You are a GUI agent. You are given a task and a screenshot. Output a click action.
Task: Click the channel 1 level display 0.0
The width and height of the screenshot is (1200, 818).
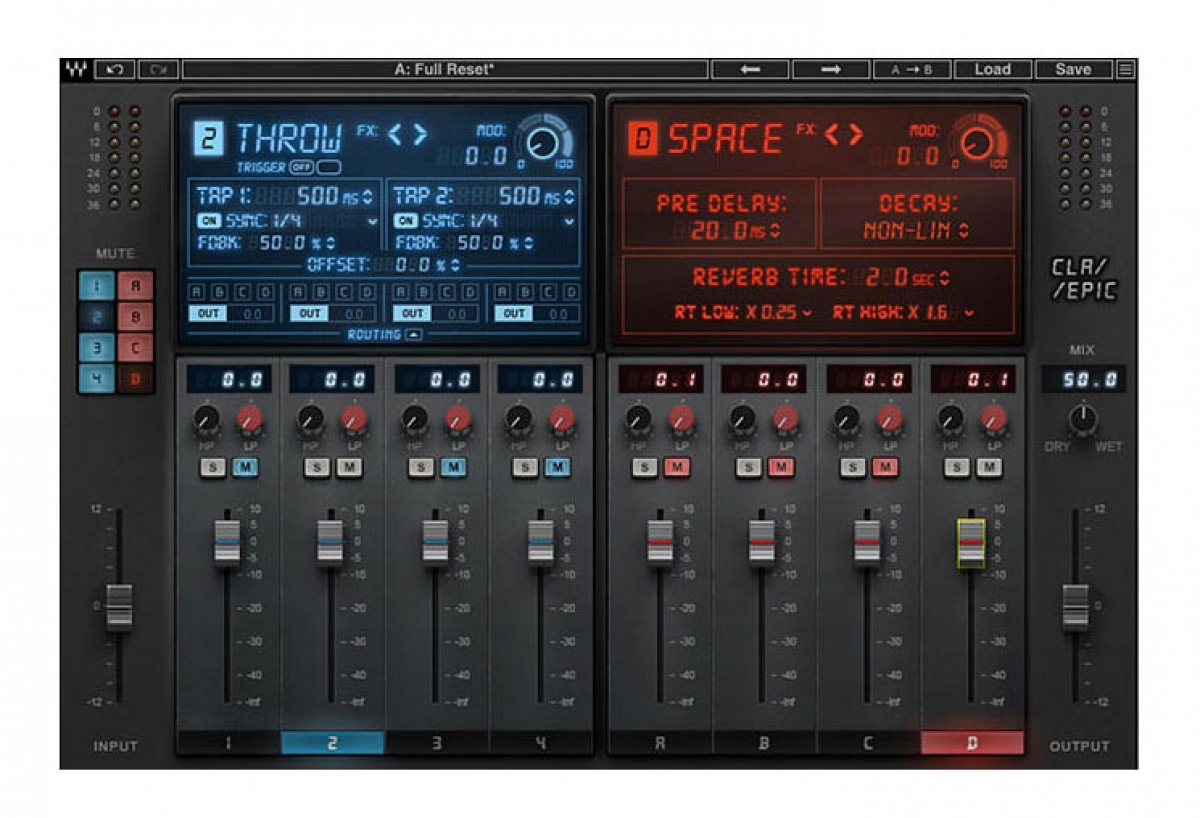click(228, 379)
